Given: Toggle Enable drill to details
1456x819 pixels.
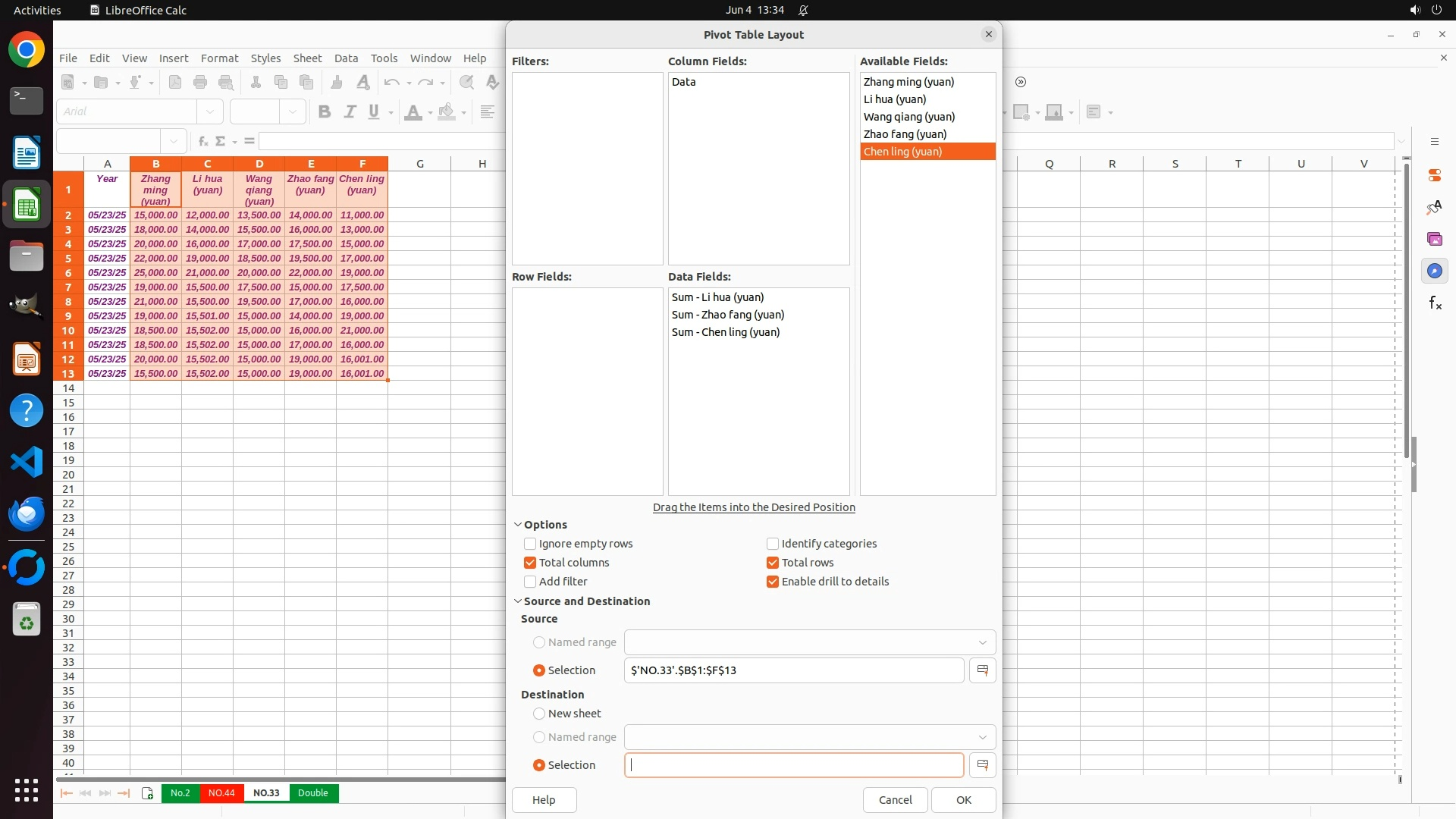Looking at the screenshot, I should [x=773, y=582].
